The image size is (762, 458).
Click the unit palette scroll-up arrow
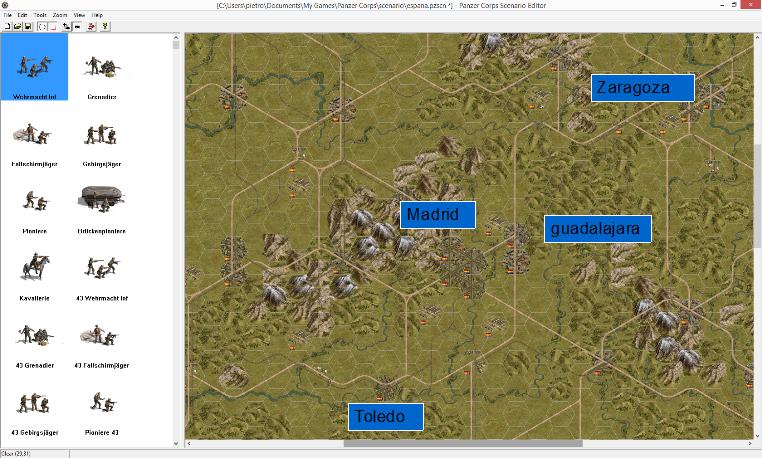coord(176,37)
